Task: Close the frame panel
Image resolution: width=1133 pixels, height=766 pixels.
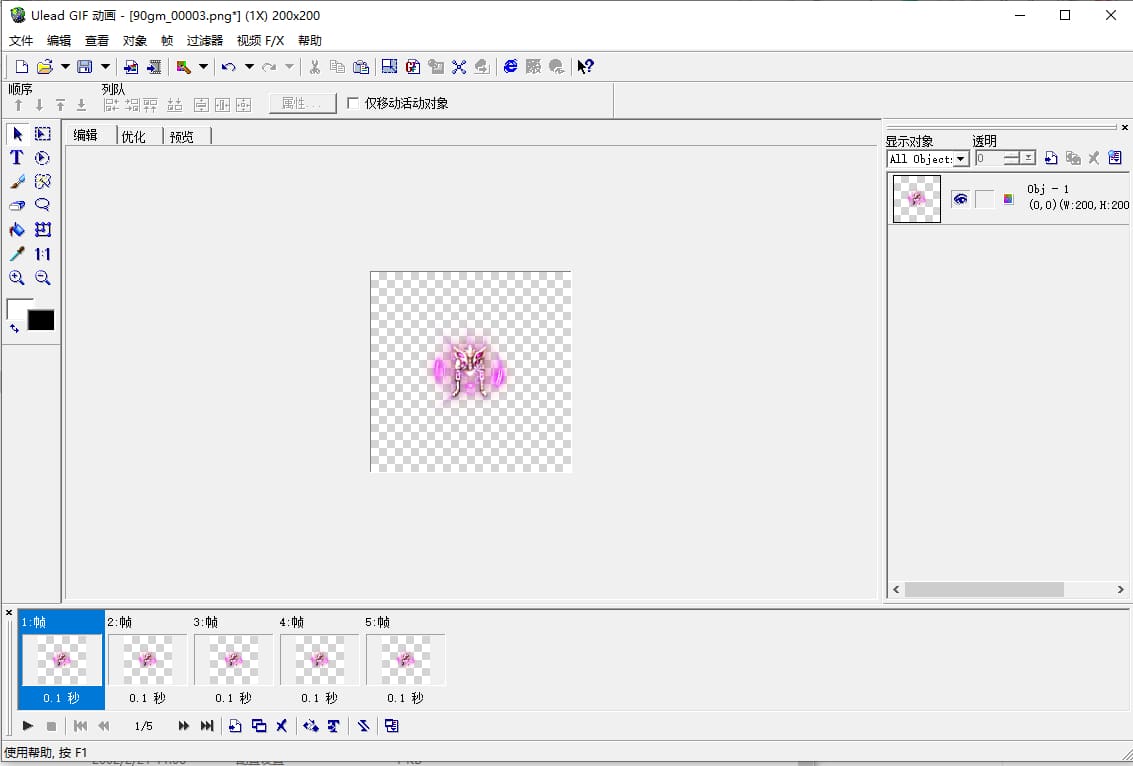Action: point(9,613)
